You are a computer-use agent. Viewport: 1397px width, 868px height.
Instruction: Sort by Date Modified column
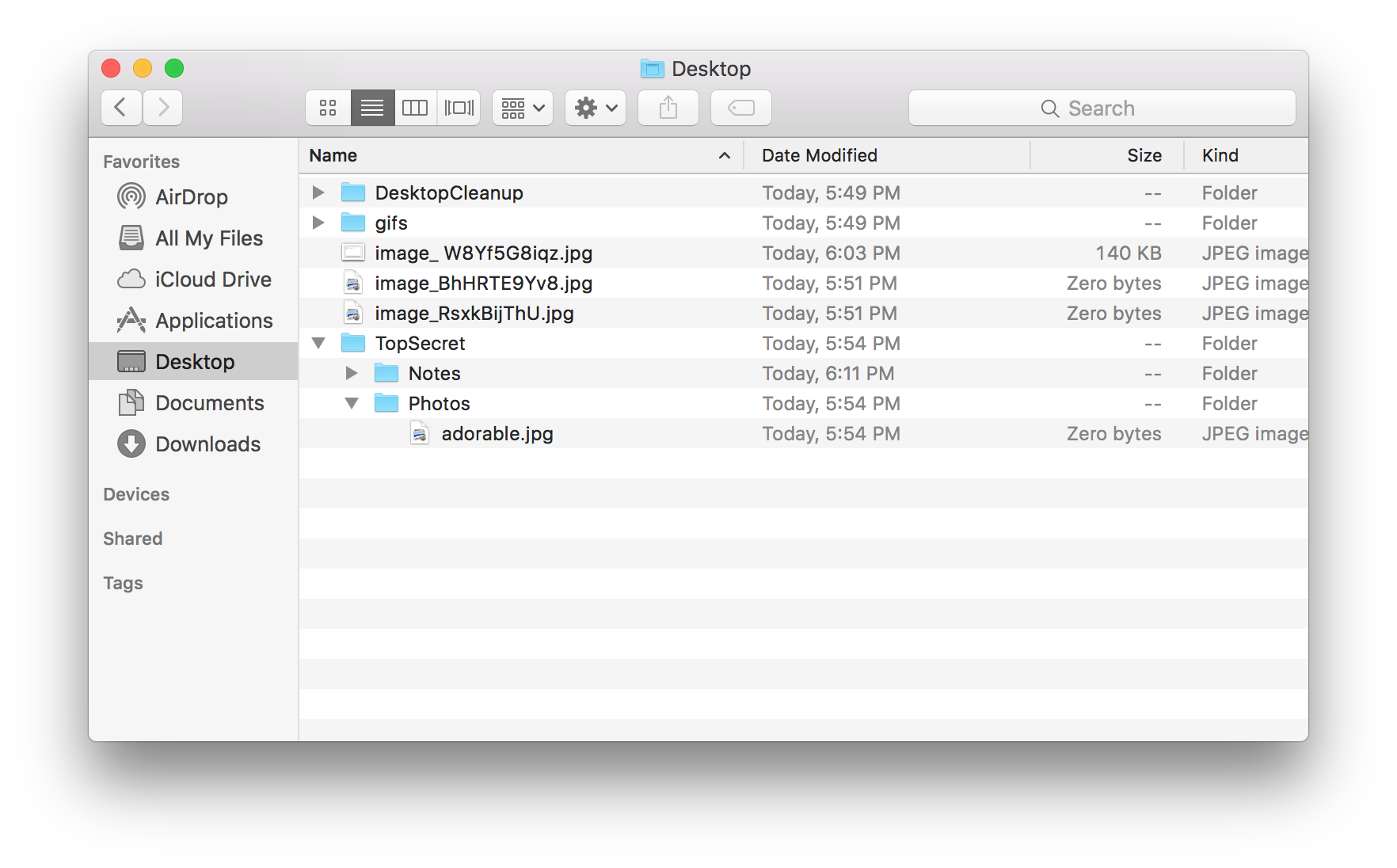click(819, 155)
